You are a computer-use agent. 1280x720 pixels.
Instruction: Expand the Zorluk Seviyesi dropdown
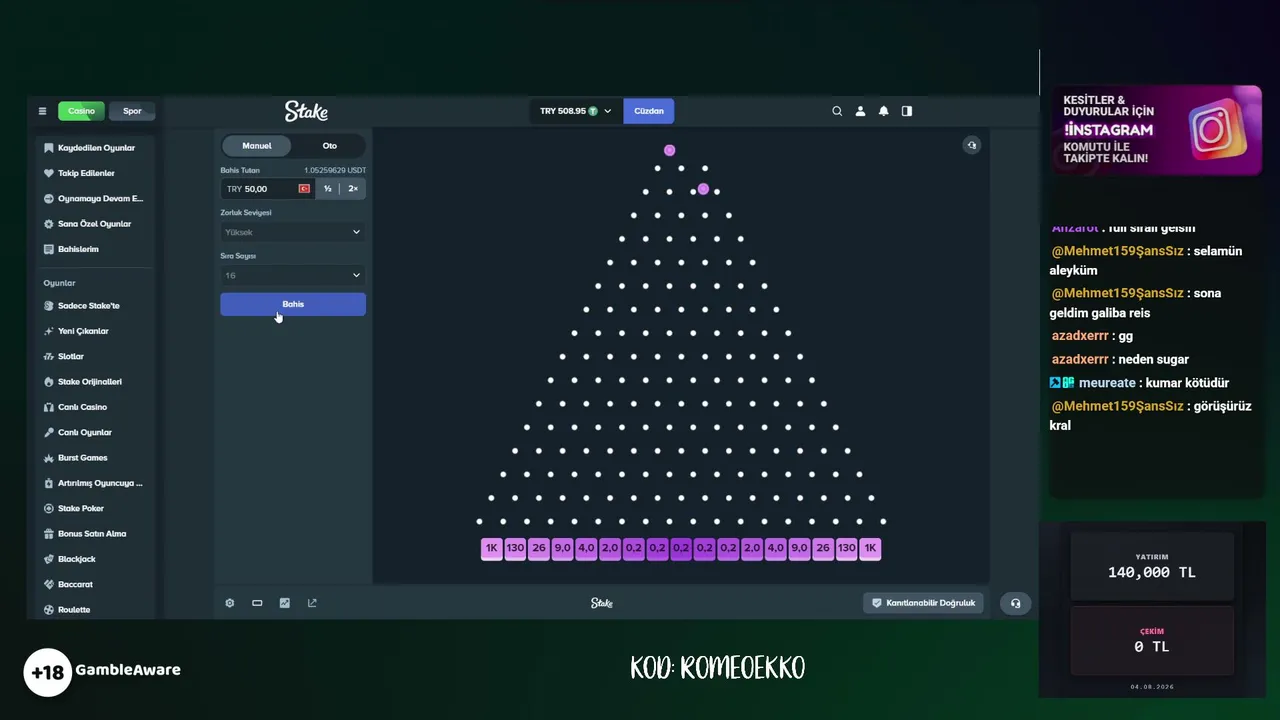pos(293,232)
